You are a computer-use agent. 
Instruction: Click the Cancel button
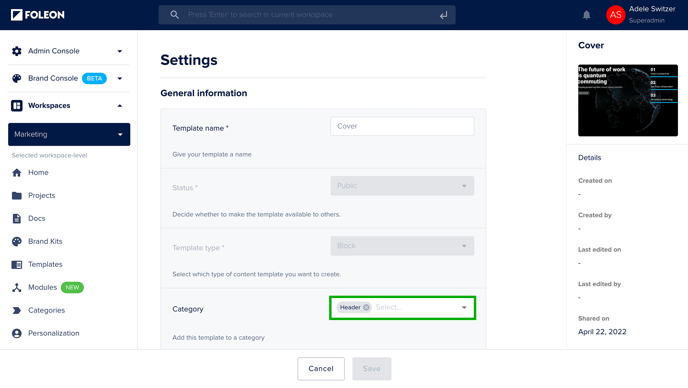321,369
